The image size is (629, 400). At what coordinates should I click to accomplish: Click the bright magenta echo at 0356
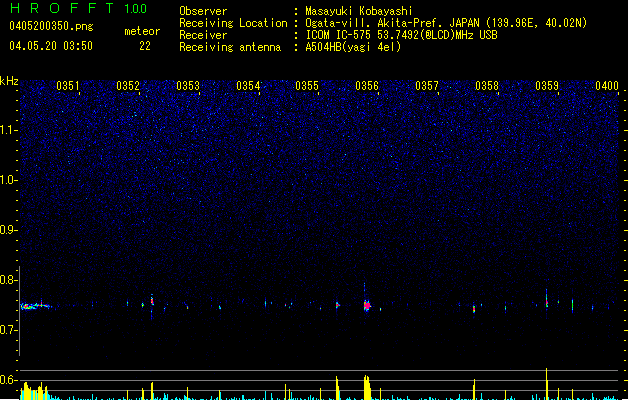coord(367,306)
